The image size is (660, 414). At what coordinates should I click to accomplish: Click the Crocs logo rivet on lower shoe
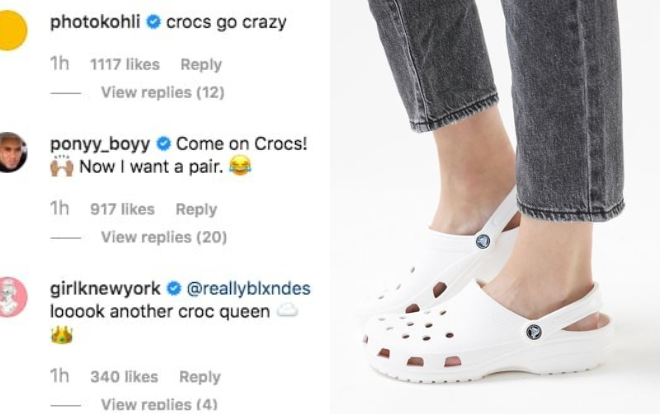[533, 331]
